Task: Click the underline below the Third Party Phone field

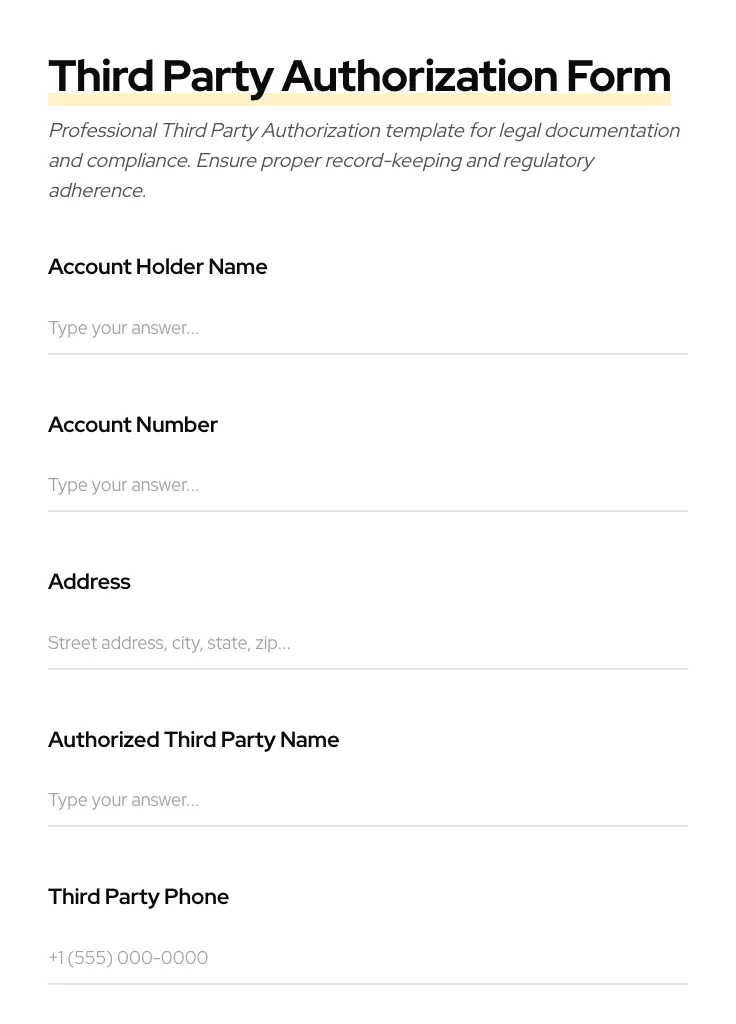Action: click(x=368, y=986)
